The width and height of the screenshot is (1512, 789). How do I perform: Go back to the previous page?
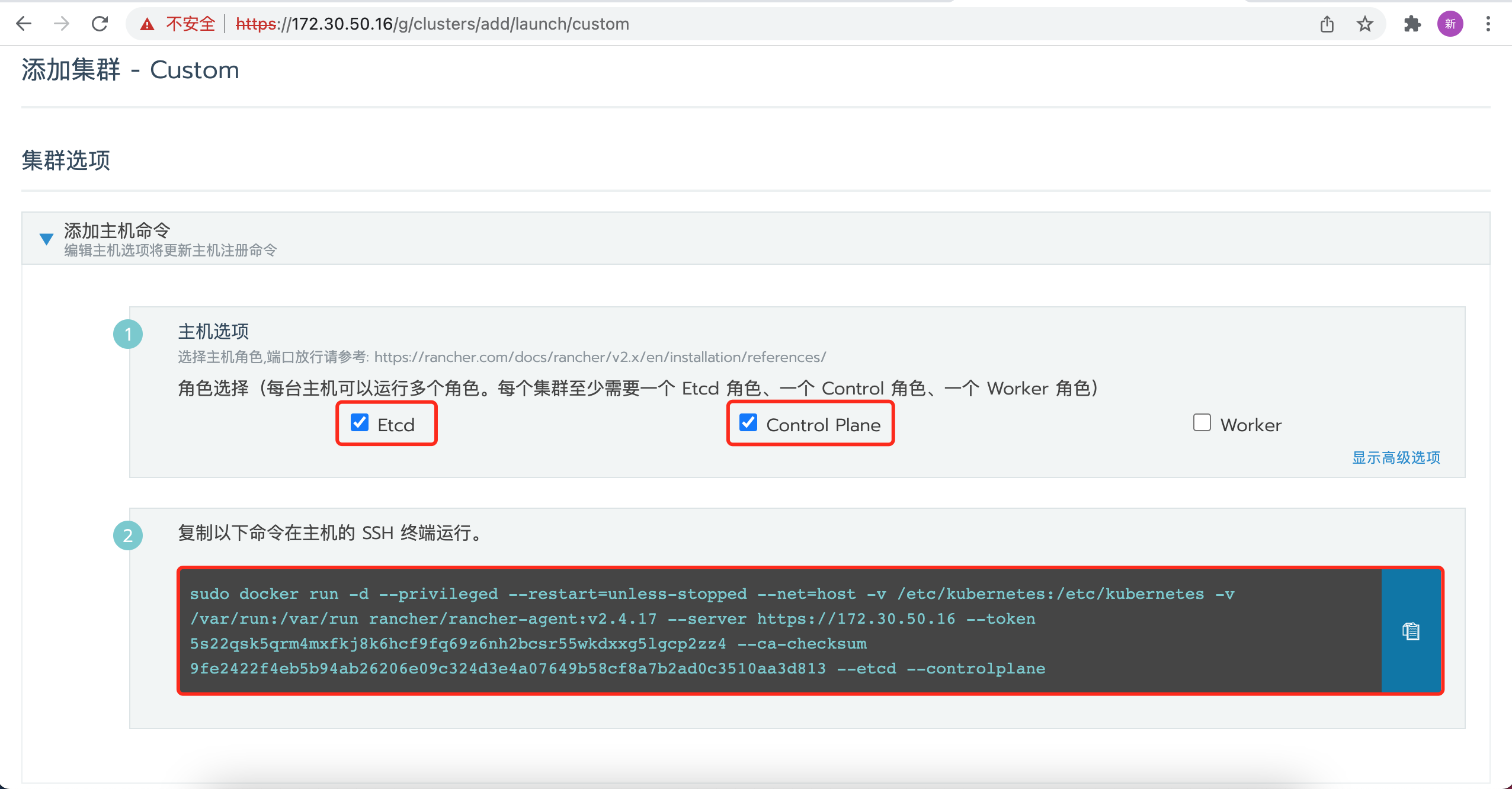pos(24,24)
